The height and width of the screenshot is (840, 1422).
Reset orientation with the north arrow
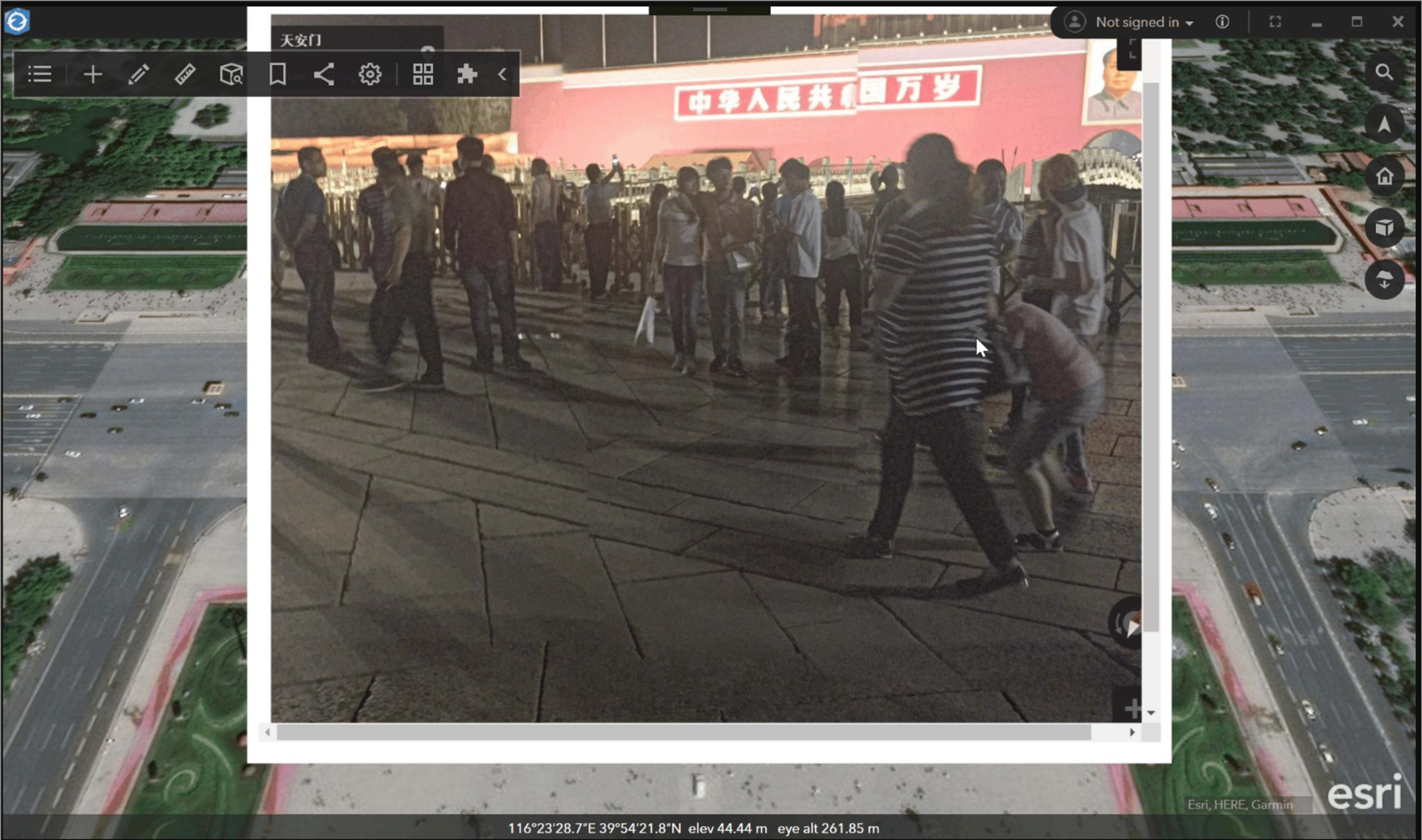coord(1384,124)
